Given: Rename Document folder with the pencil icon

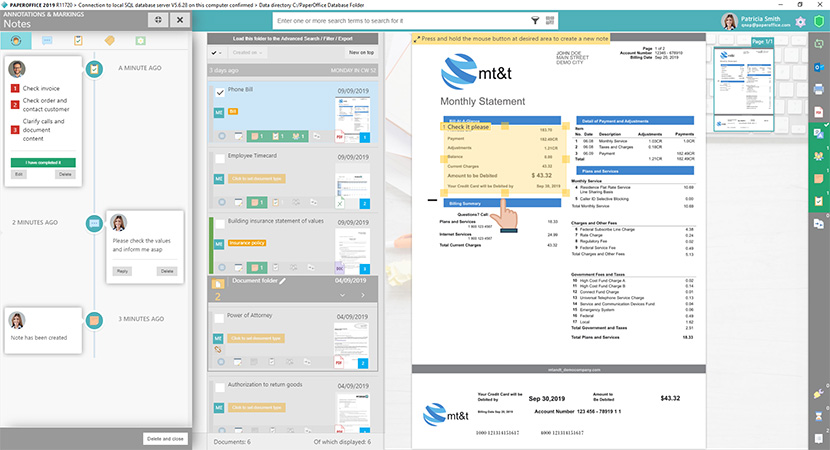Looking at the screenshot, I should pos(283,281).
